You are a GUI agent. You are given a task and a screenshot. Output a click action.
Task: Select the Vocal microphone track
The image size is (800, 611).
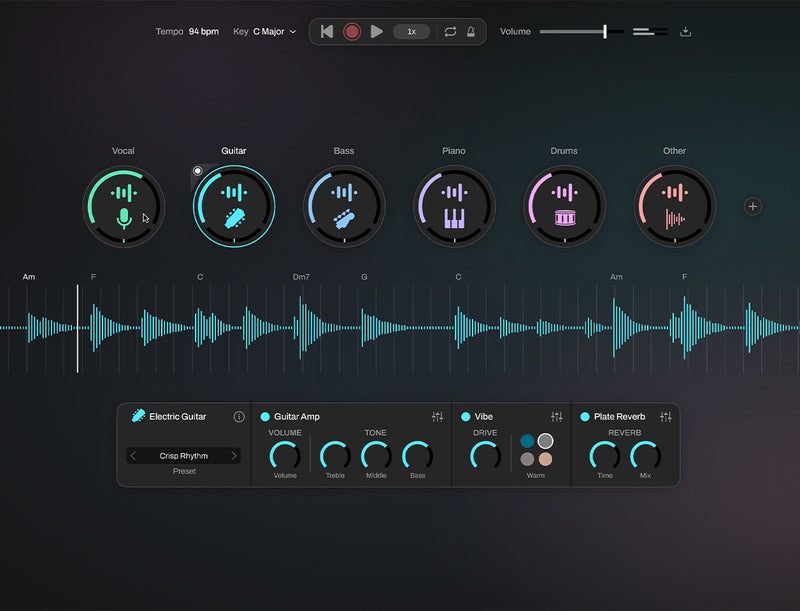[123, 206]
